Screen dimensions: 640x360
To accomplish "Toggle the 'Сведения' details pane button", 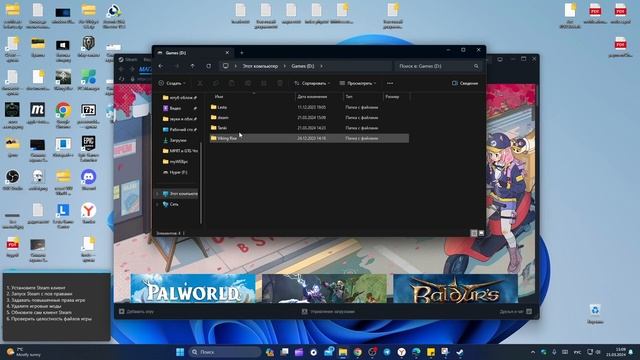I will tap(465, 83).
